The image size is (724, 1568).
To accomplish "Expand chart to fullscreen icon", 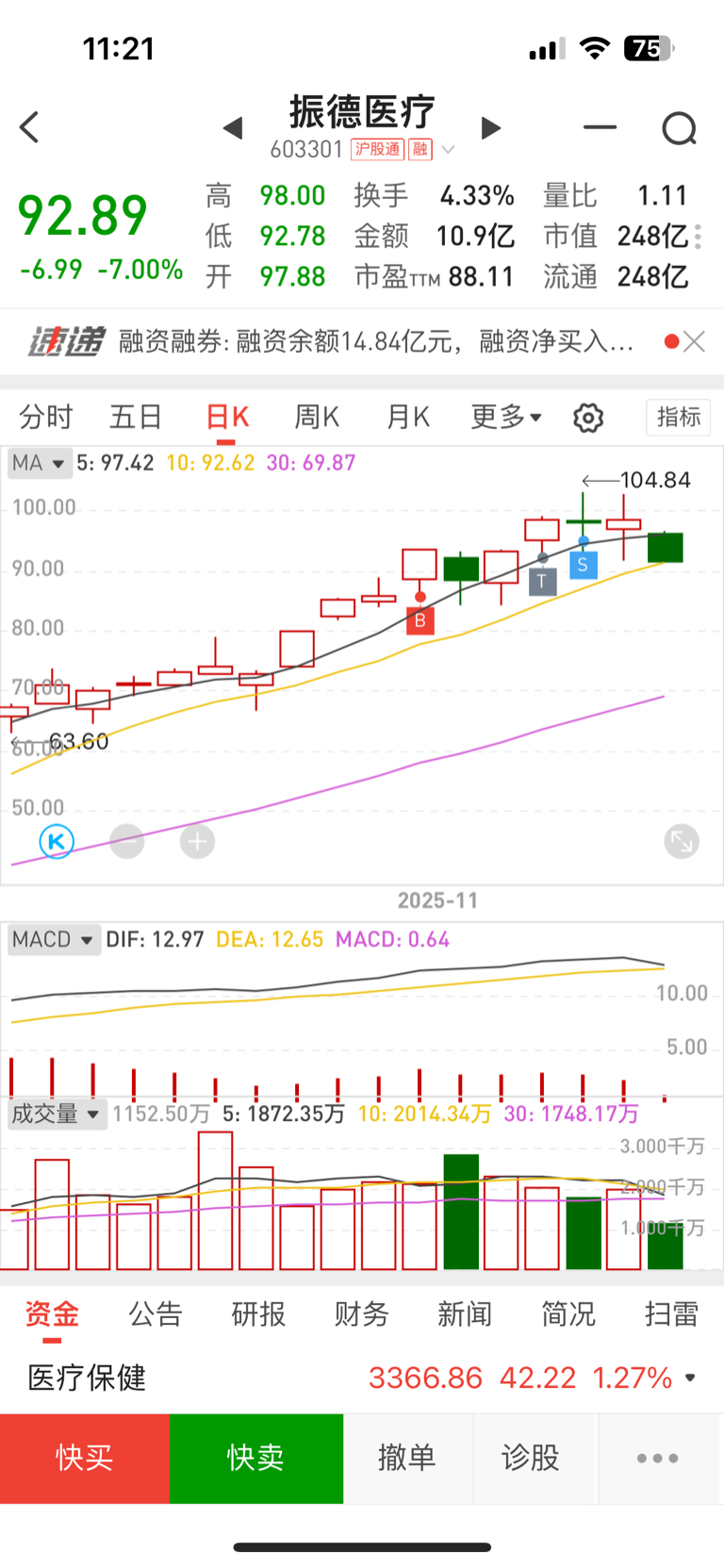I will pos(681,841).
